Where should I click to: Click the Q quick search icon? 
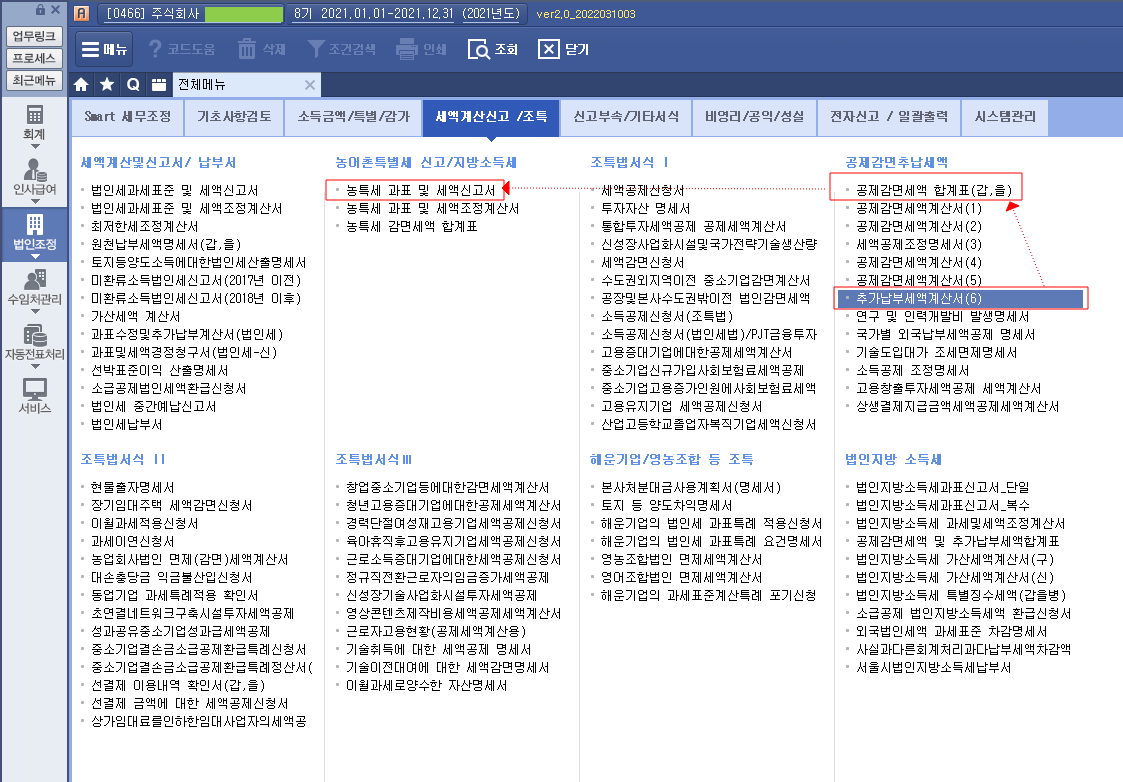pyautogui.click(x=132, y=84)
